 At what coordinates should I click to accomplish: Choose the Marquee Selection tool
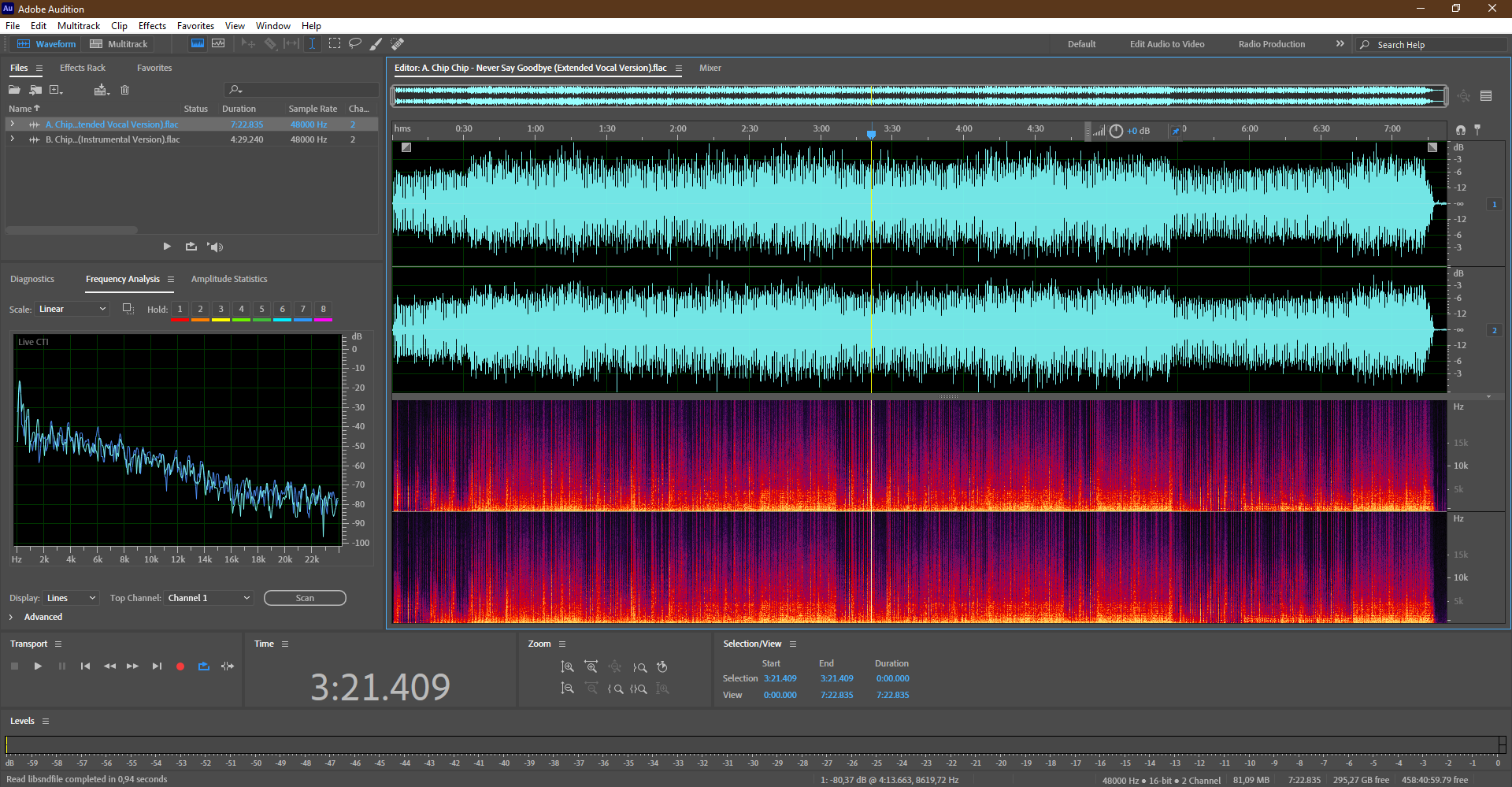click(334, 44)
